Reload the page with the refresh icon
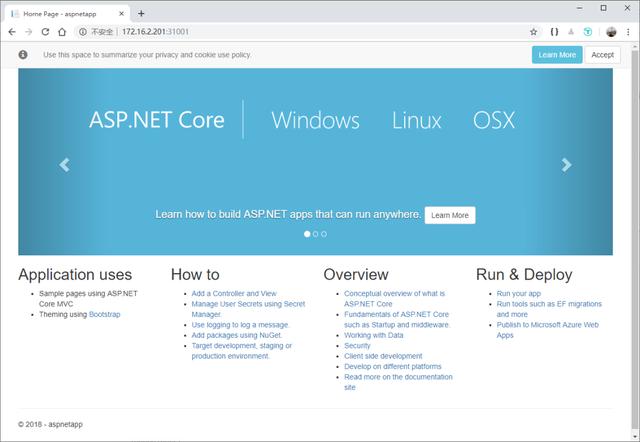This screenshot has height=442, width=640. (45, 32)
